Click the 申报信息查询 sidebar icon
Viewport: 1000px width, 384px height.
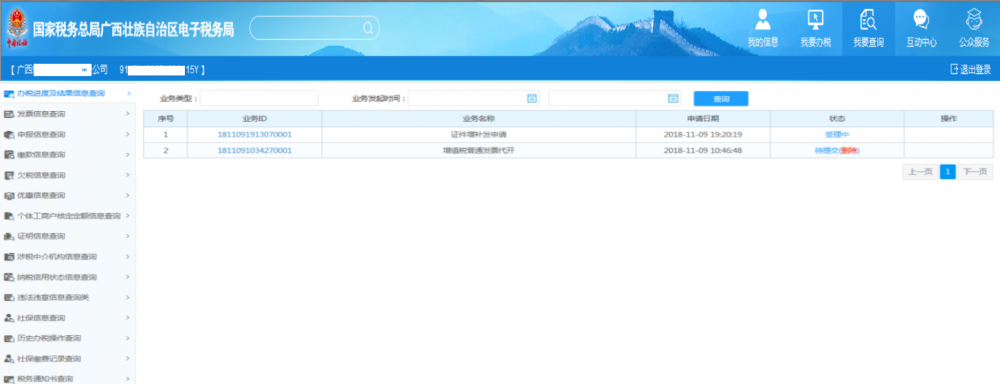(x=9, y=135)
